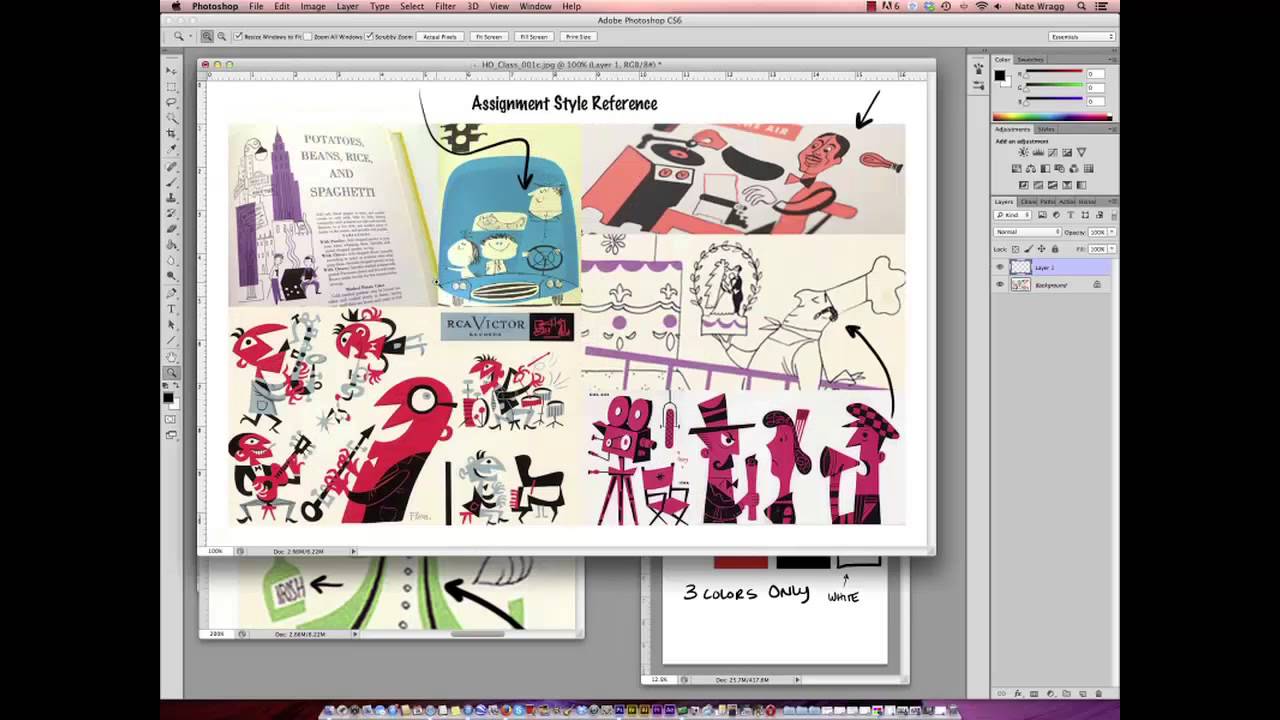1280x720 pixels.
Task: Select the Brush tool
Action: [171, 183]
